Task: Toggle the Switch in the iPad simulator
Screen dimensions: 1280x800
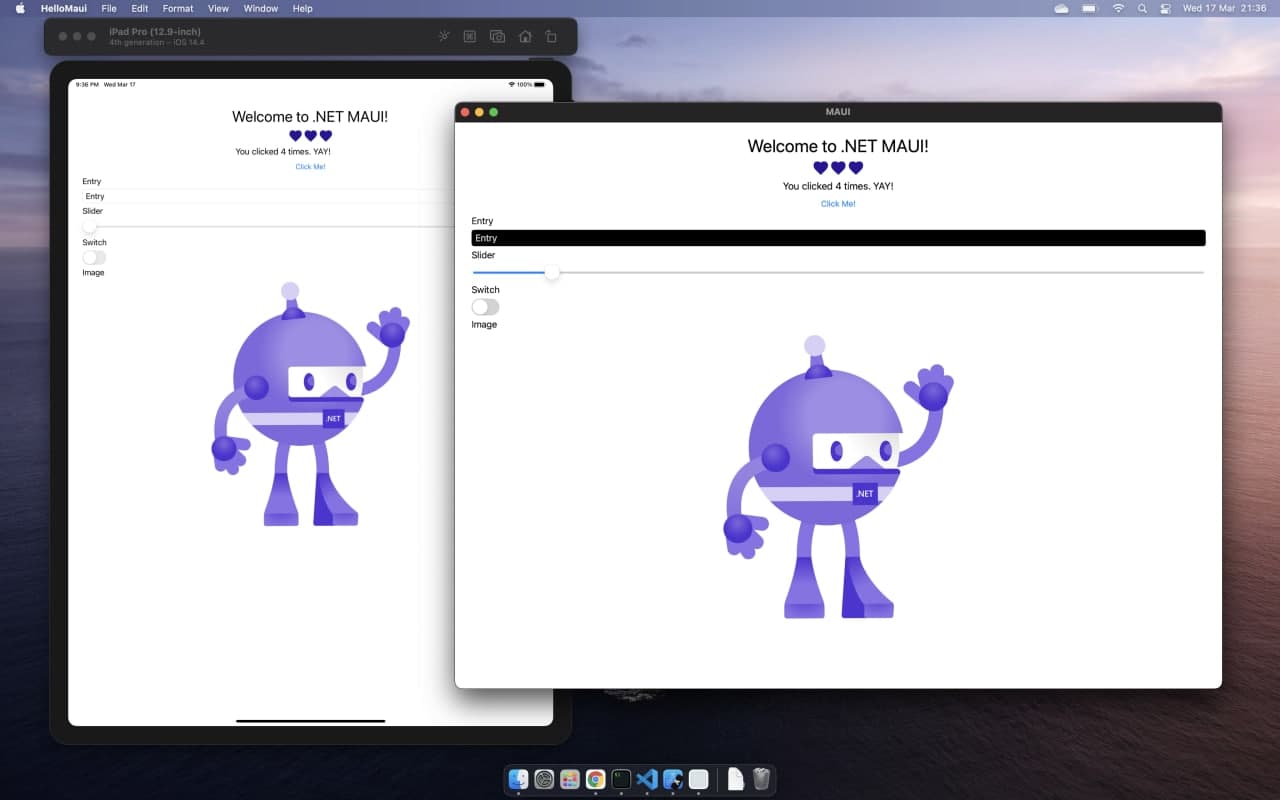Action: pyautogui.click(x=94, y=258)
